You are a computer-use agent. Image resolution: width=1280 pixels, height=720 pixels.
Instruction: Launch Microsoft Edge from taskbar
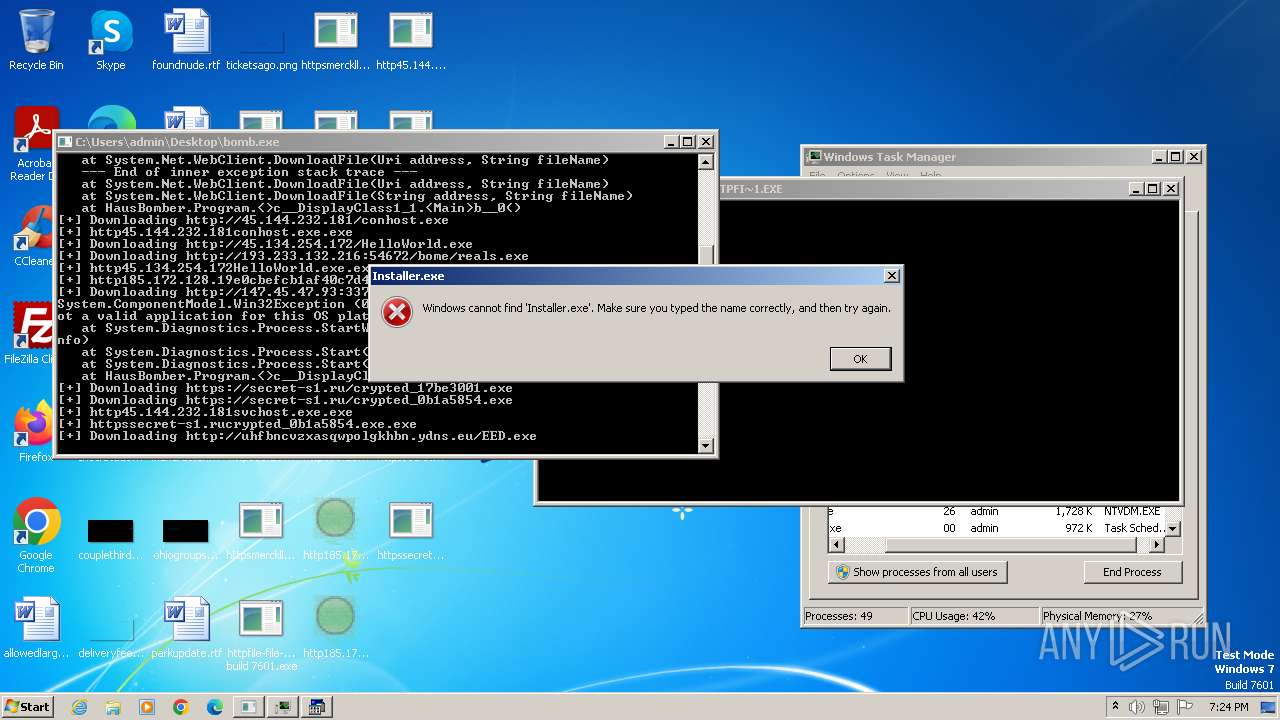click(x=215, y=707)
